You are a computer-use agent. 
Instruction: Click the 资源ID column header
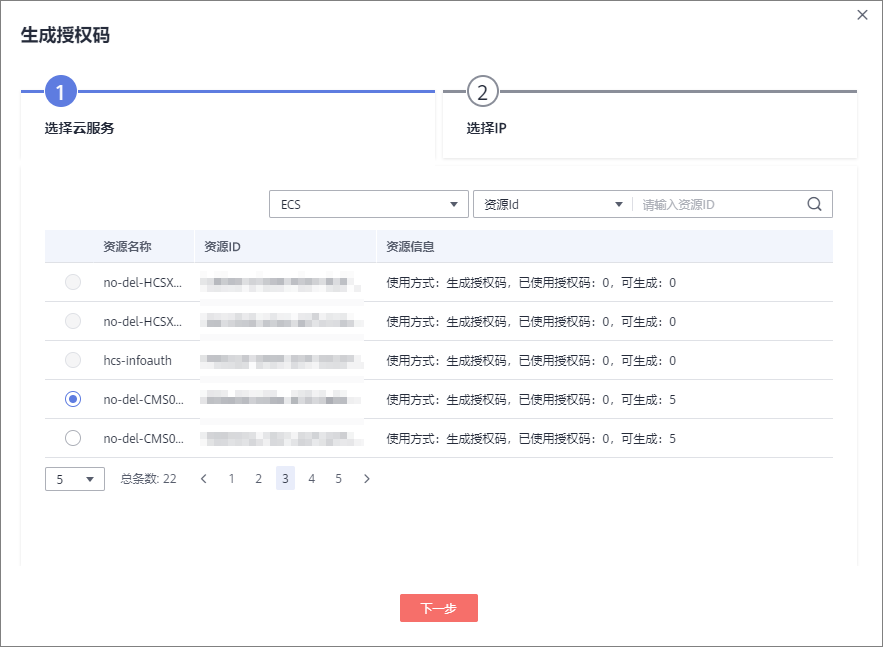[222, 247]
